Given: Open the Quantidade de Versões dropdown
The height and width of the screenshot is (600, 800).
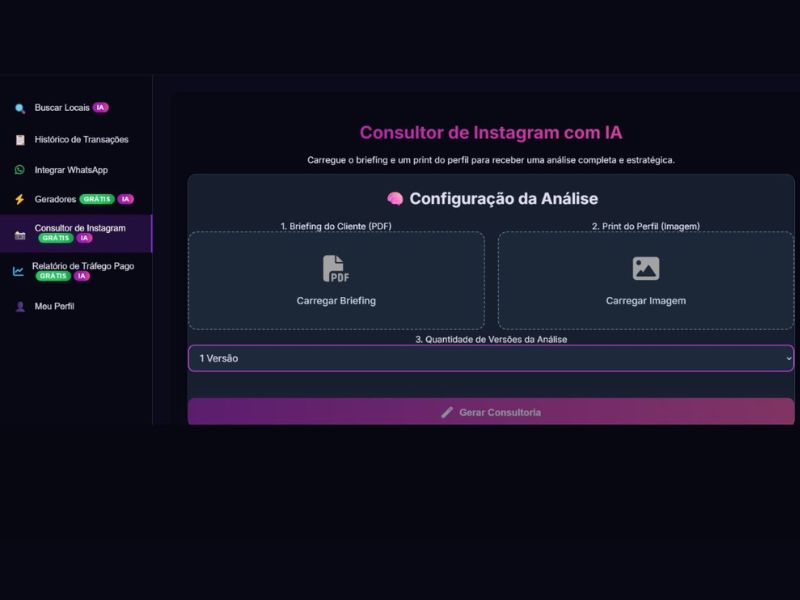Looking at the screenshot, I should 489,358.
